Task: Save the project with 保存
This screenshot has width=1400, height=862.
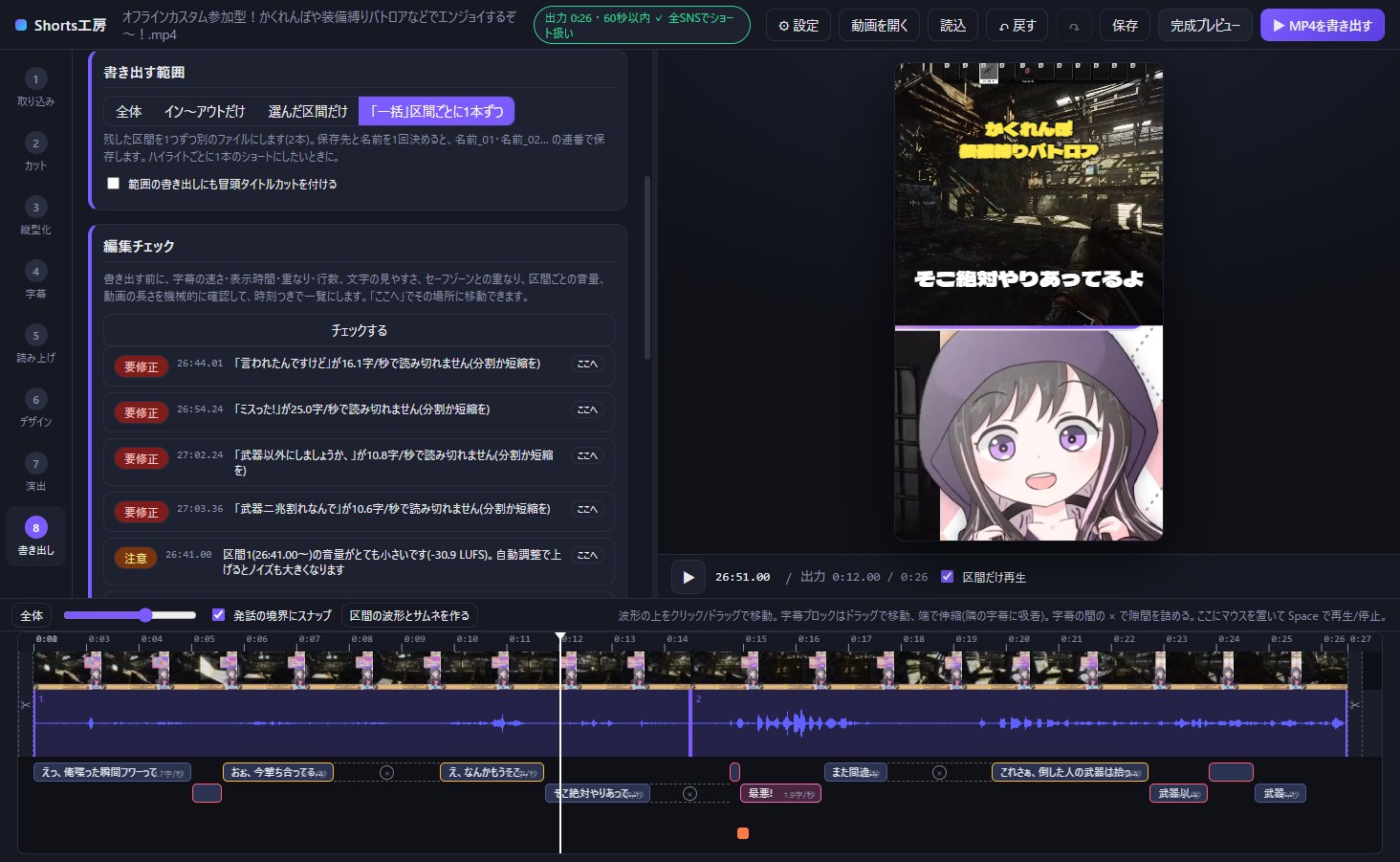Action: coord(1125,26)
